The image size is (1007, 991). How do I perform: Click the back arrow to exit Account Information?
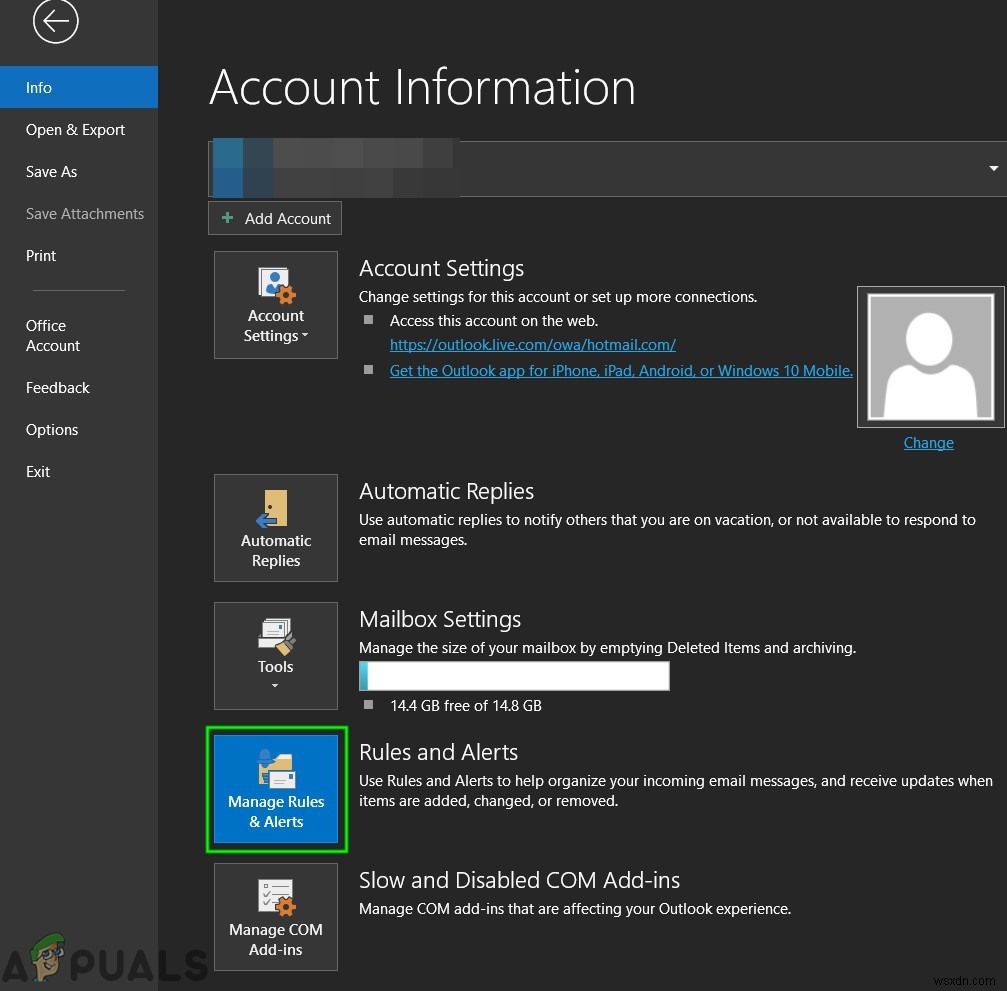56,21
